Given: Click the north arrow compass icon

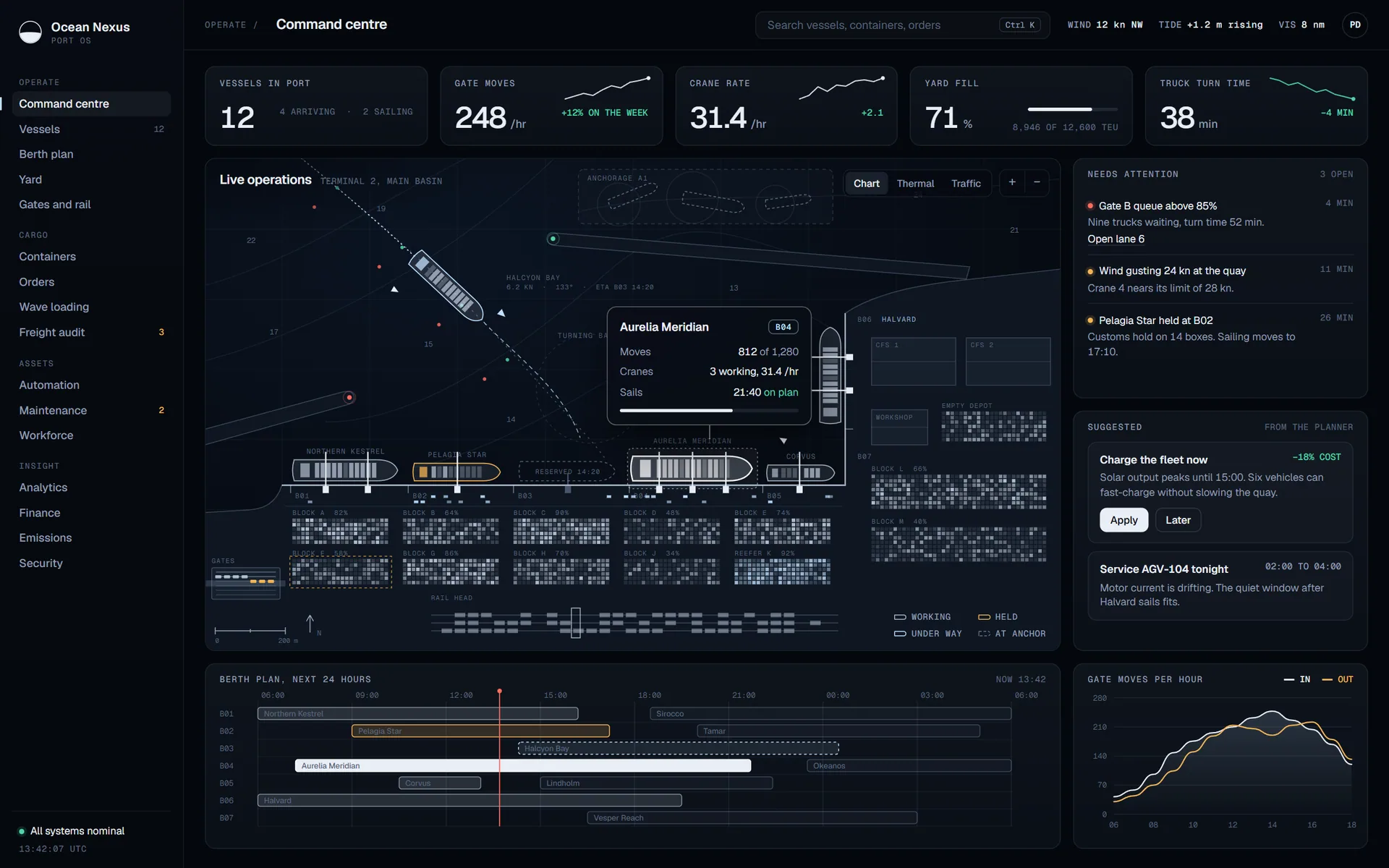Looking at the screenshot, I should click(310, 624).
